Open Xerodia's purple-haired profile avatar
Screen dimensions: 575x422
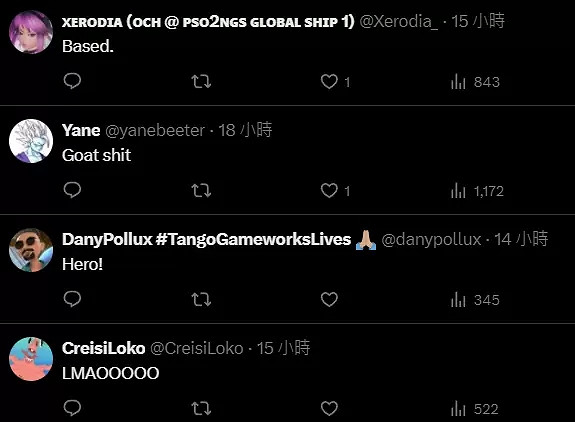tap(31, 32)
